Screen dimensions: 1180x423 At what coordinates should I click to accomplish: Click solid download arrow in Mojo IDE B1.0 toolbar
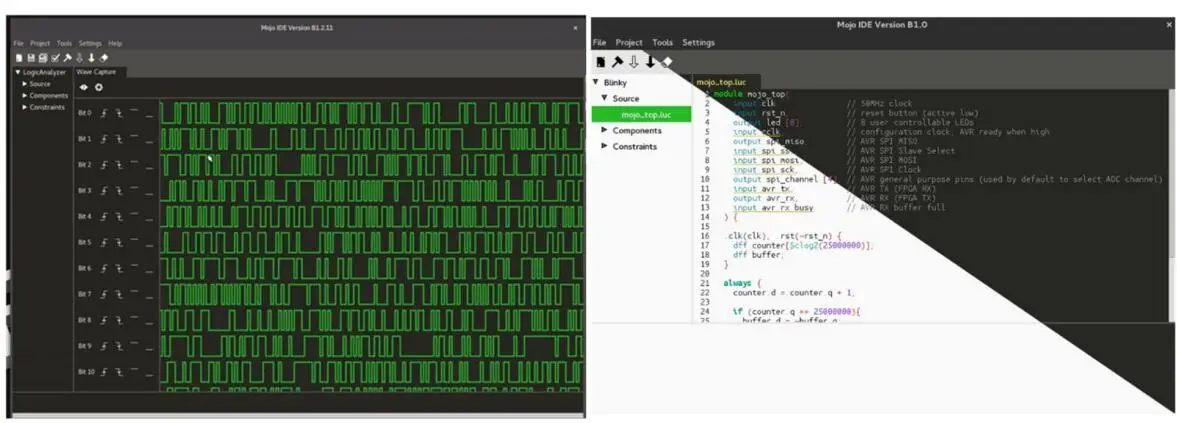tap(651, 62)
